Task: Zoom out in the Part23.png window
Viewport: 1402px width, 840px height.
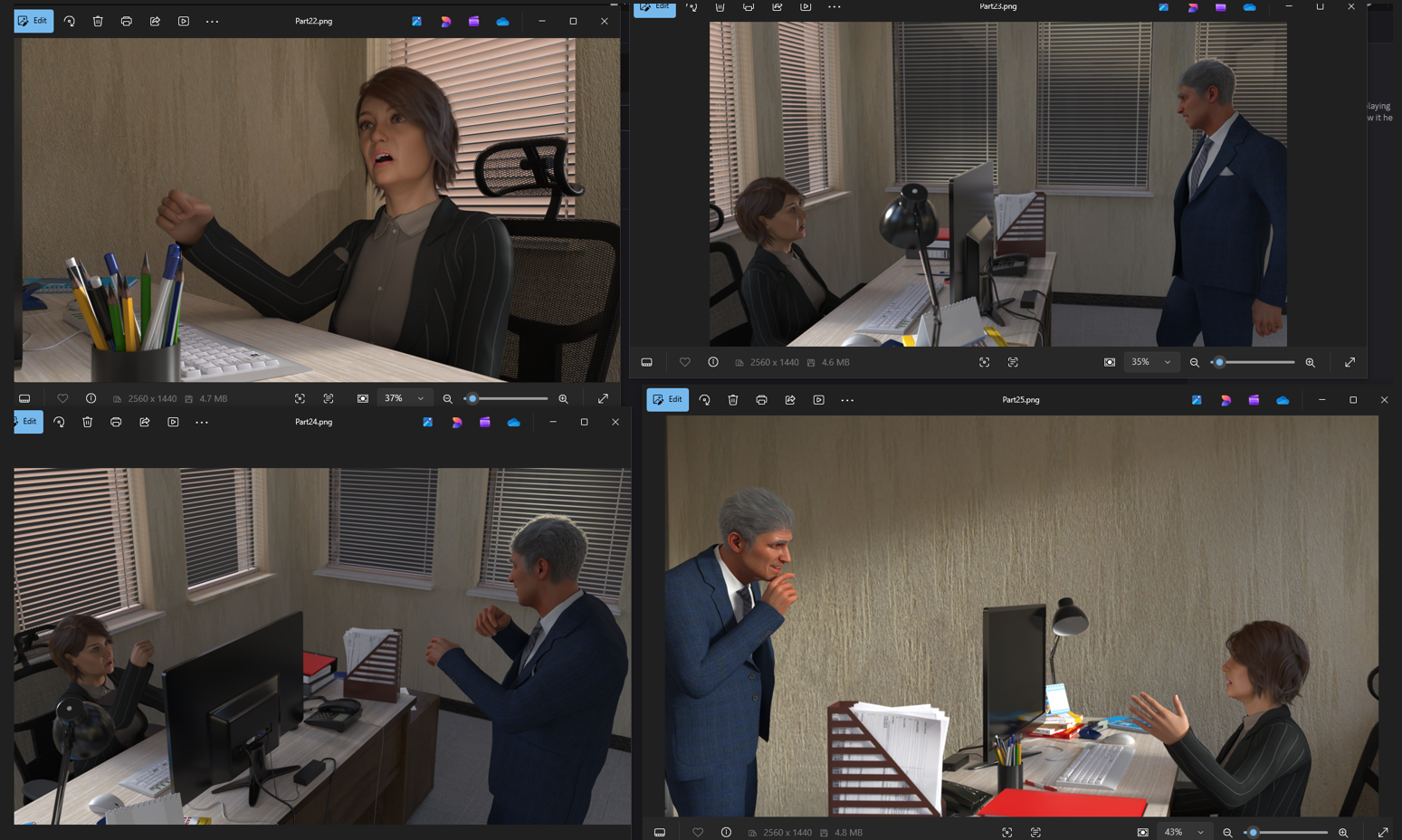Action: pos(1195,362)
